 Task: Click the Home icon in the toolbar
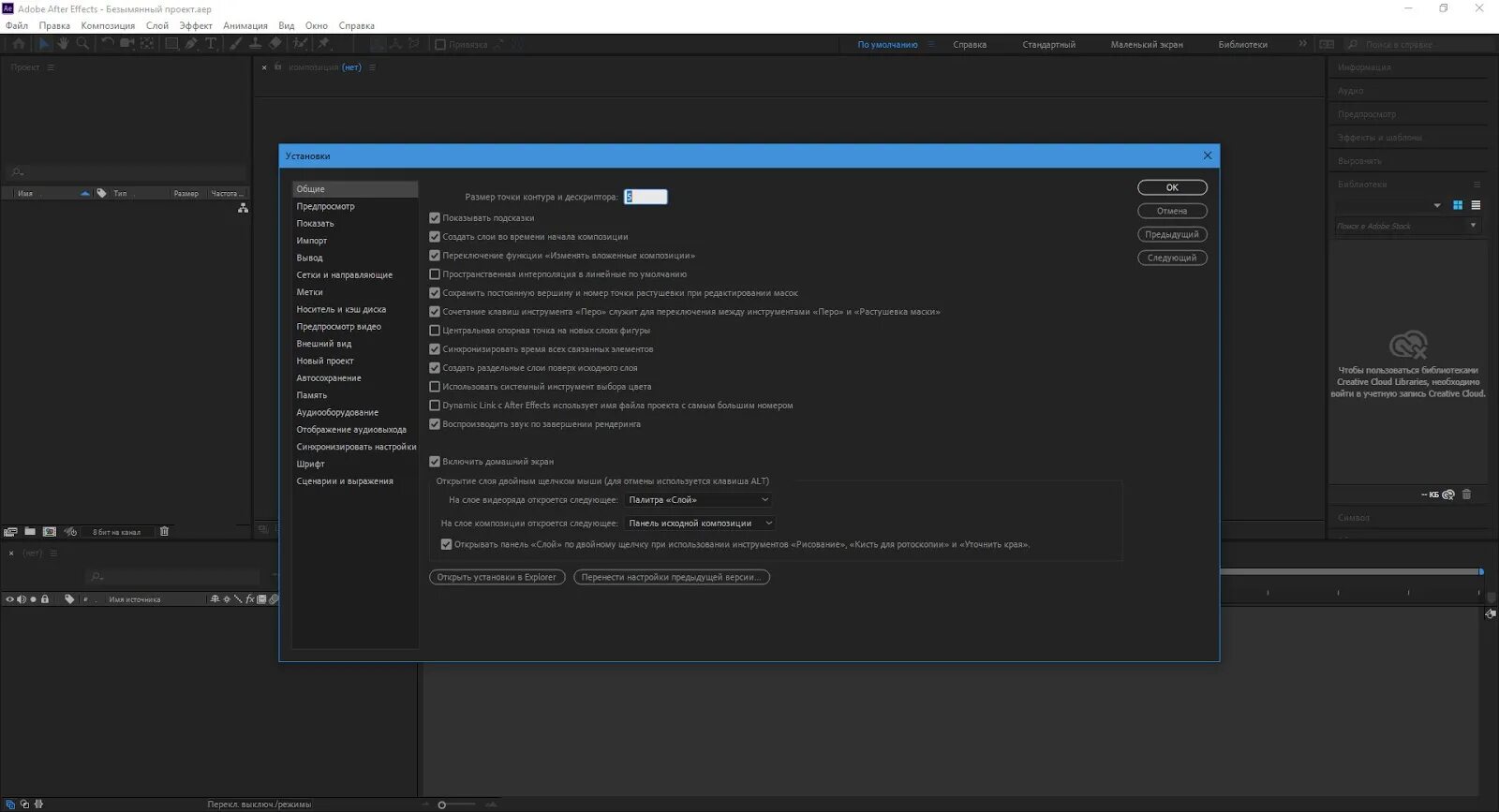[19, 44]
